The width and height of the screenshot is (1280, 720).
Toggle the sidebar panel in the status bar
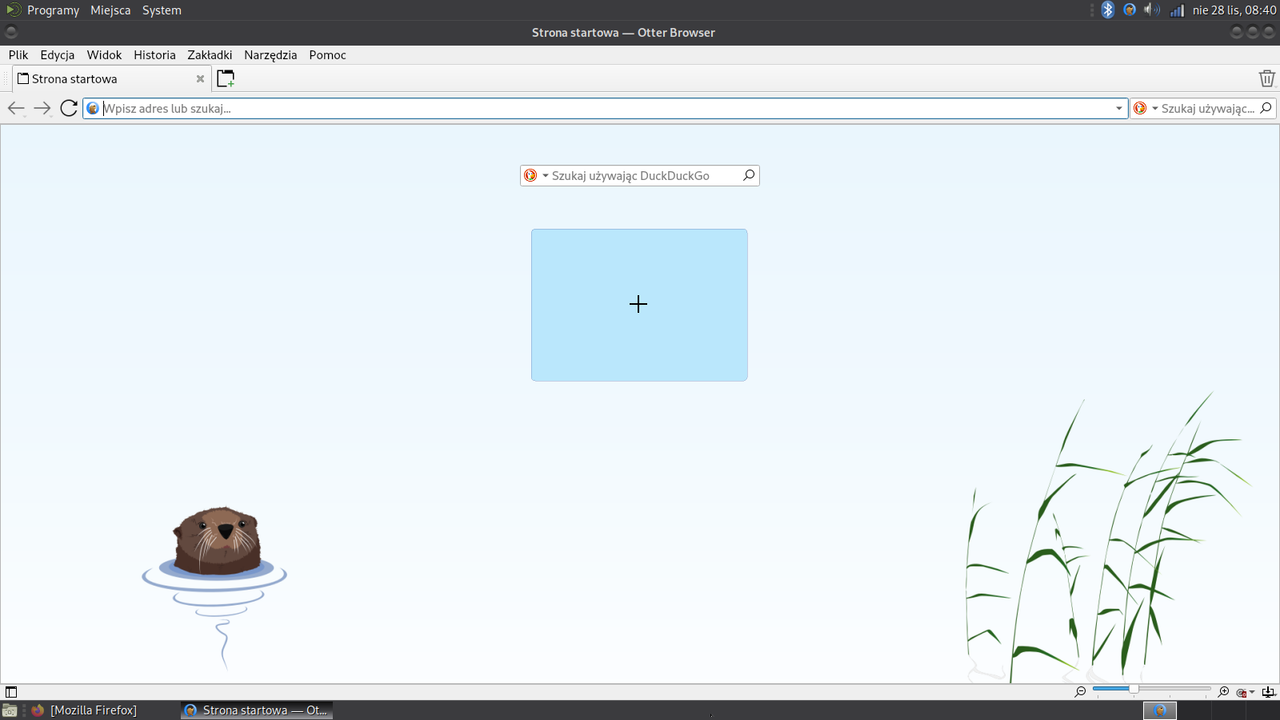point(11,692)
